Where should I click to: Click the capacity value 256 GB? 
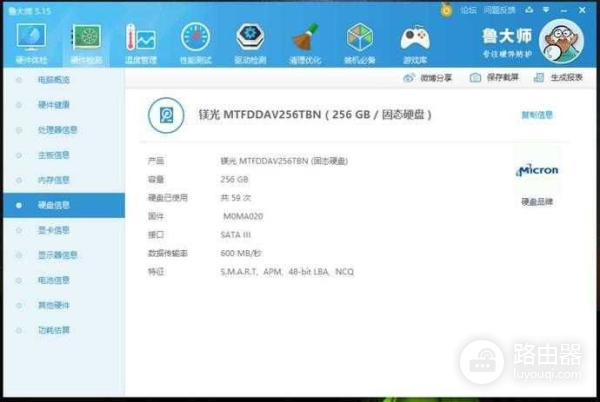tap(234, 179)
